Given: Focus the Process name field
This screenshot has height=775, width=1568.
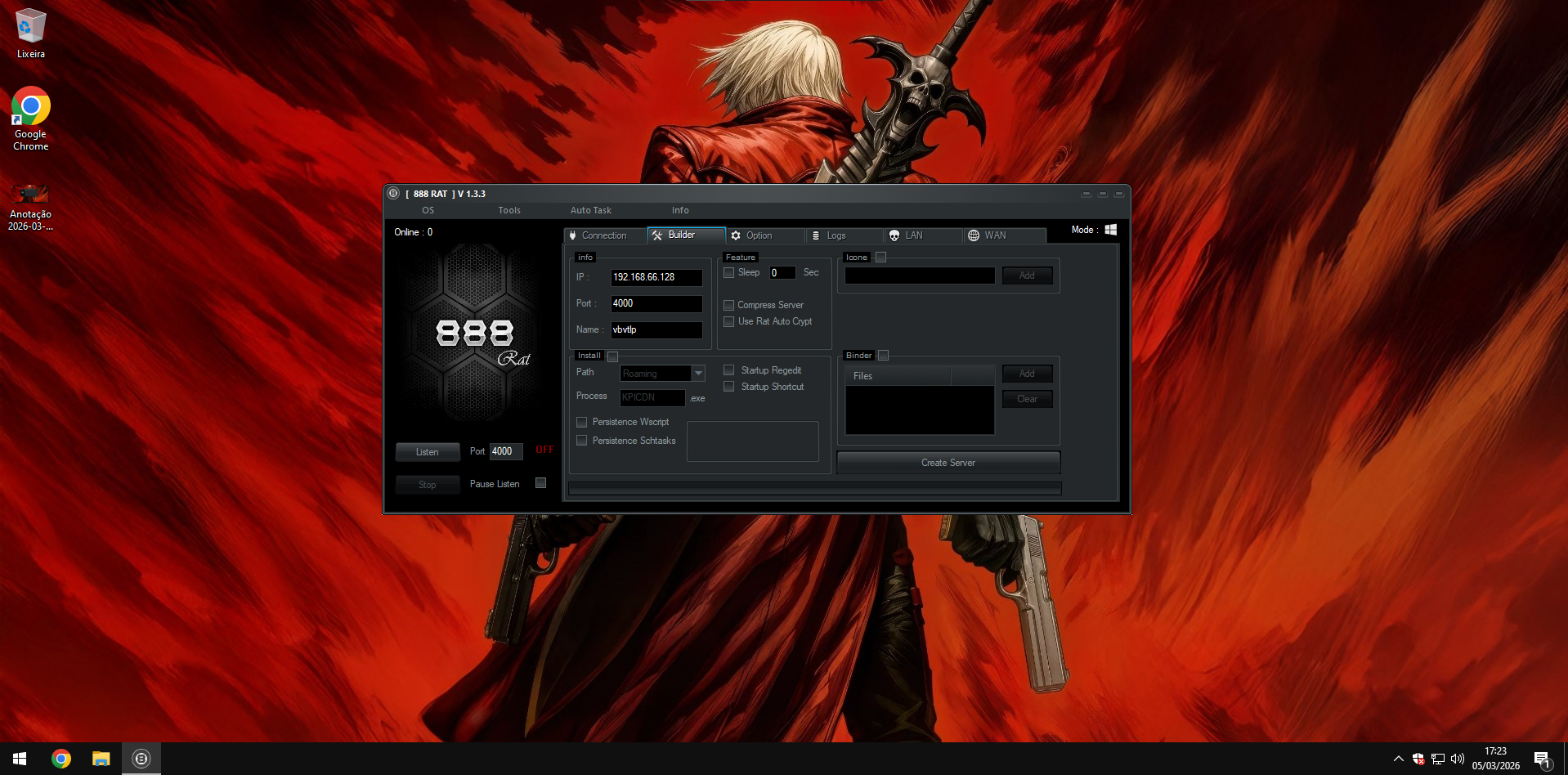Looking at the screenshot, I should (x=652, y=397).
